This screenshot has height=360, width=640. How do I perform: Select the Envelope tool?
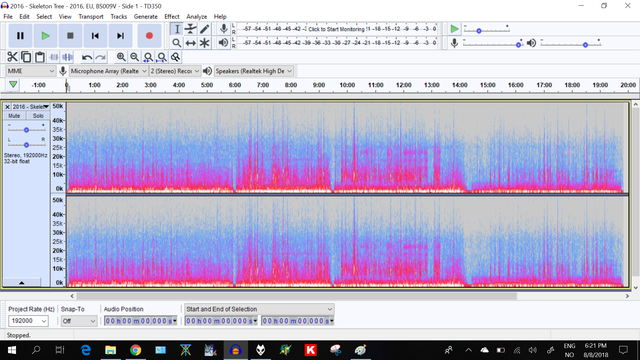[191, 29]
